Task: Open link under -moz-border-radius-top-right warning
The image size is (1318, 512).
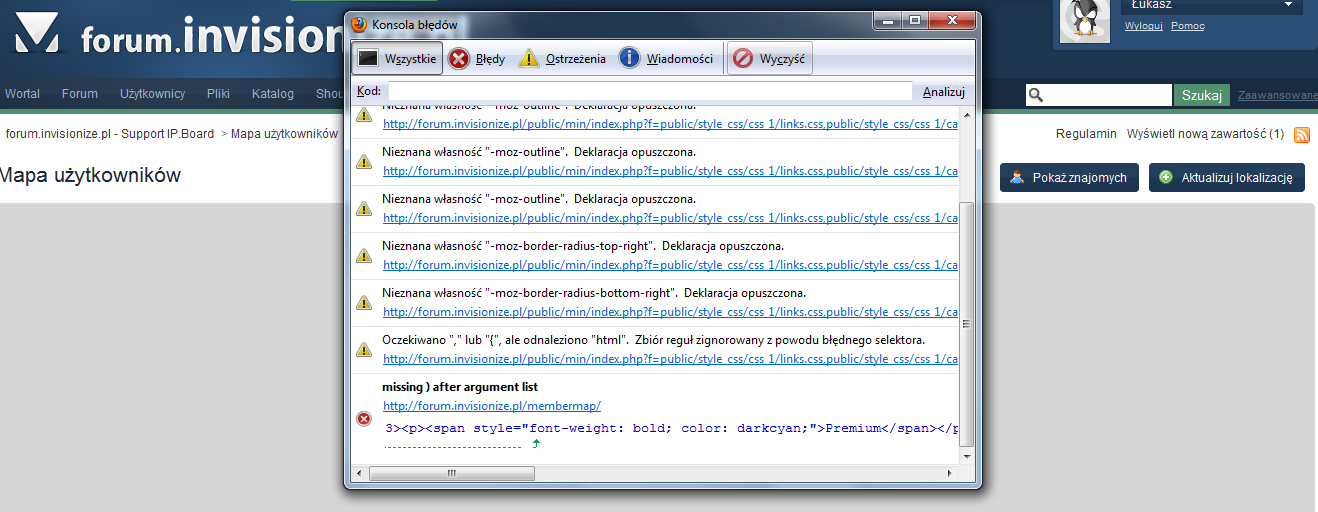Action: click(670, 265)
